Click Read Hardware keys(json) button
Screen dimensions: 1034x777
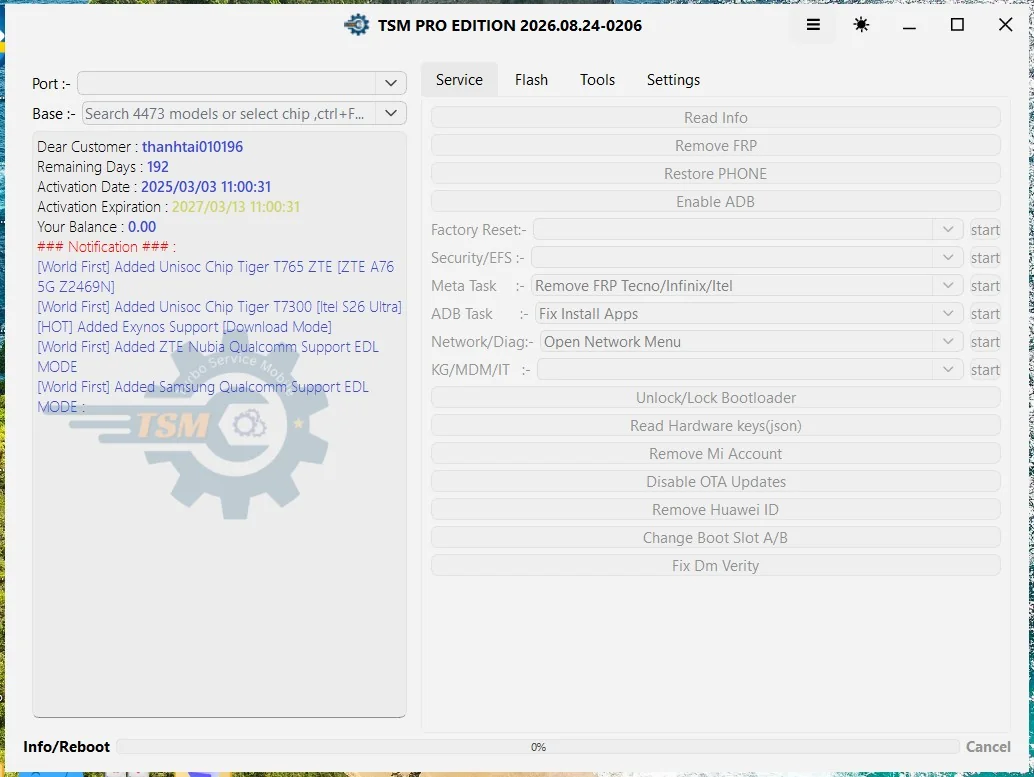(715, 425)
